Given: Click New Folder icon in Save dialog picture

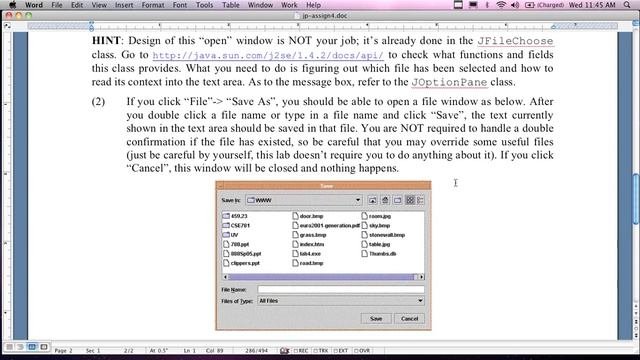Looking at the screenshot, I should 398,200.
